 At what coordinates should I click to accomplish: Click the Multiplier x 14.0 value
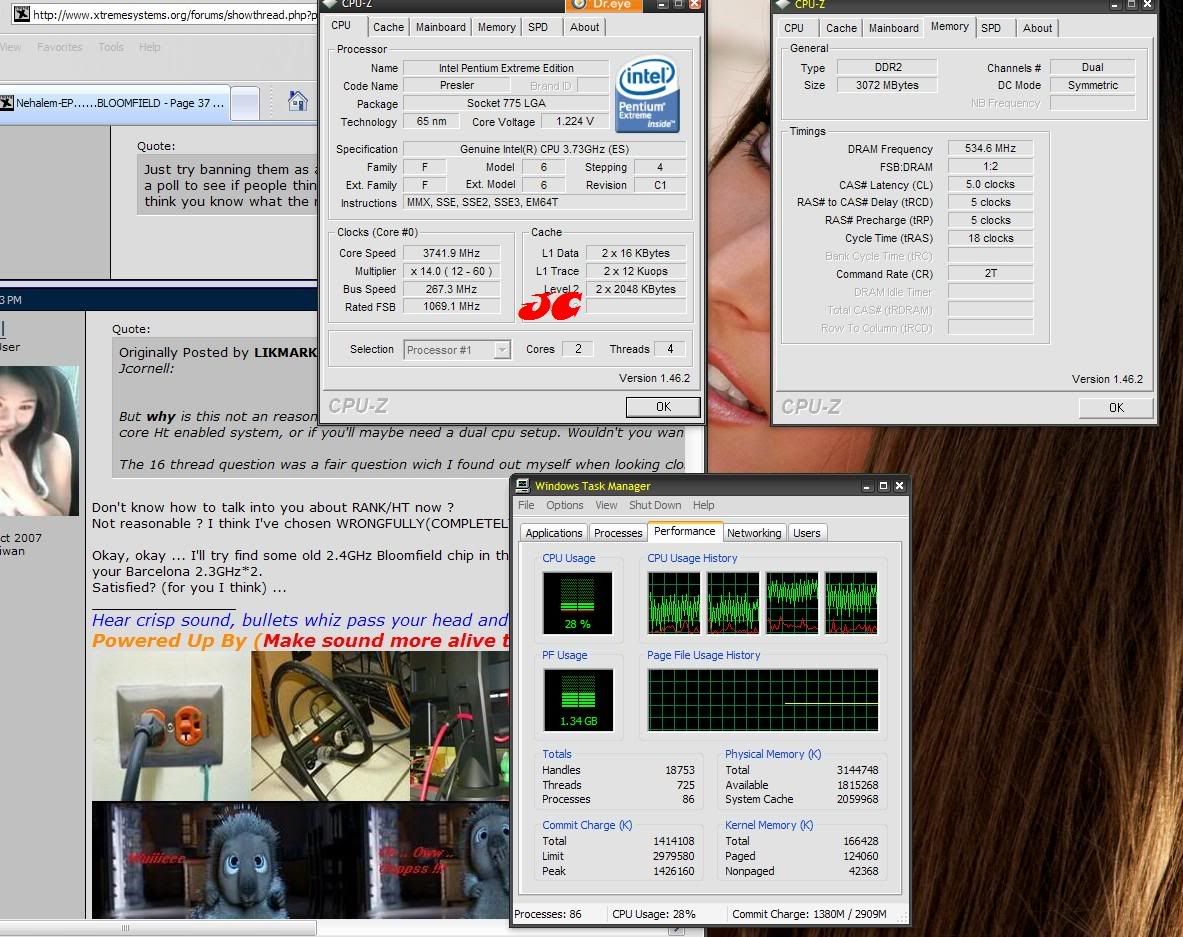pos(451,272)
